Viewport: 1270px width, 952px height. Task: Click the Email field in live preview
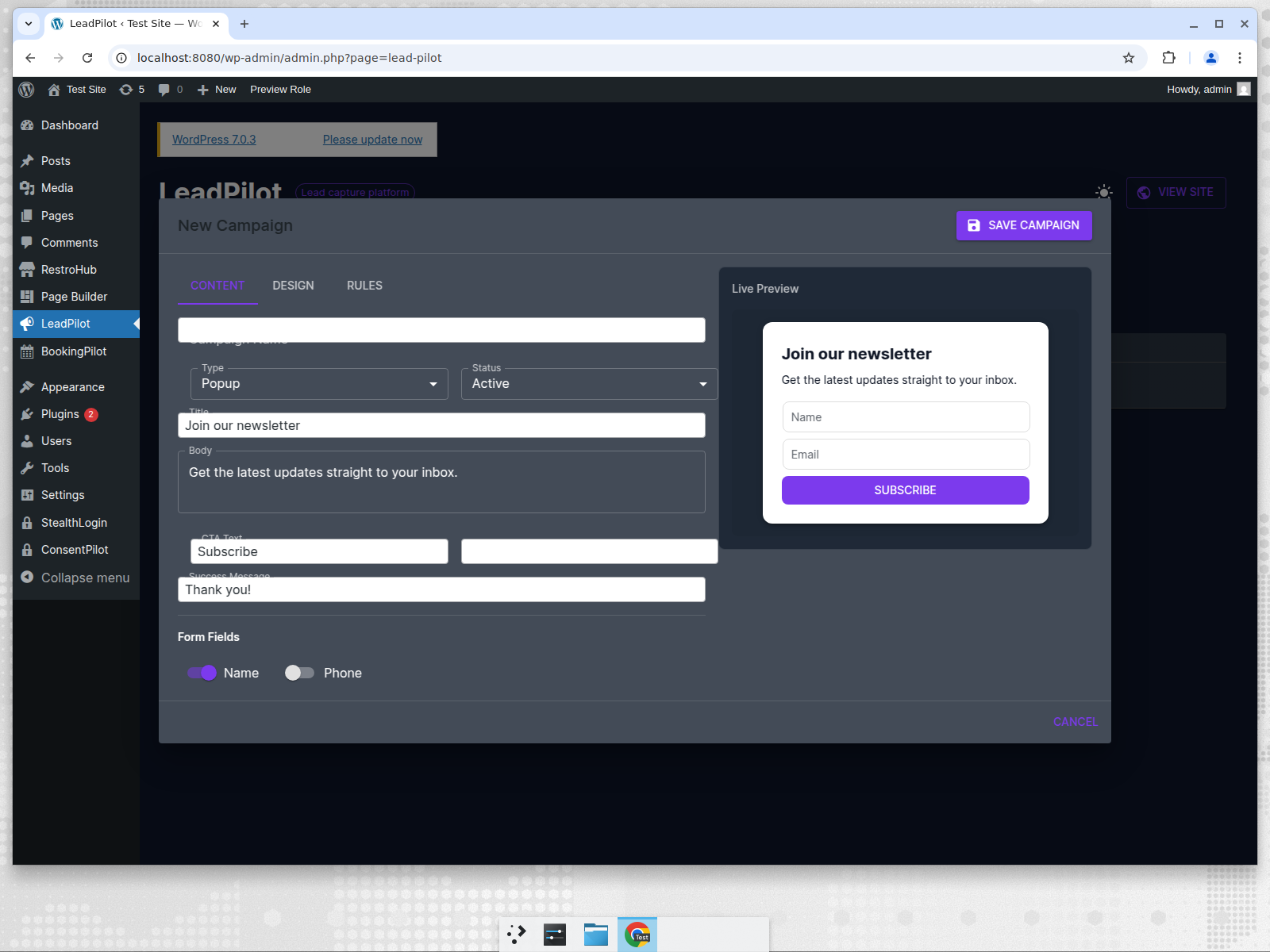click(906, 455)
